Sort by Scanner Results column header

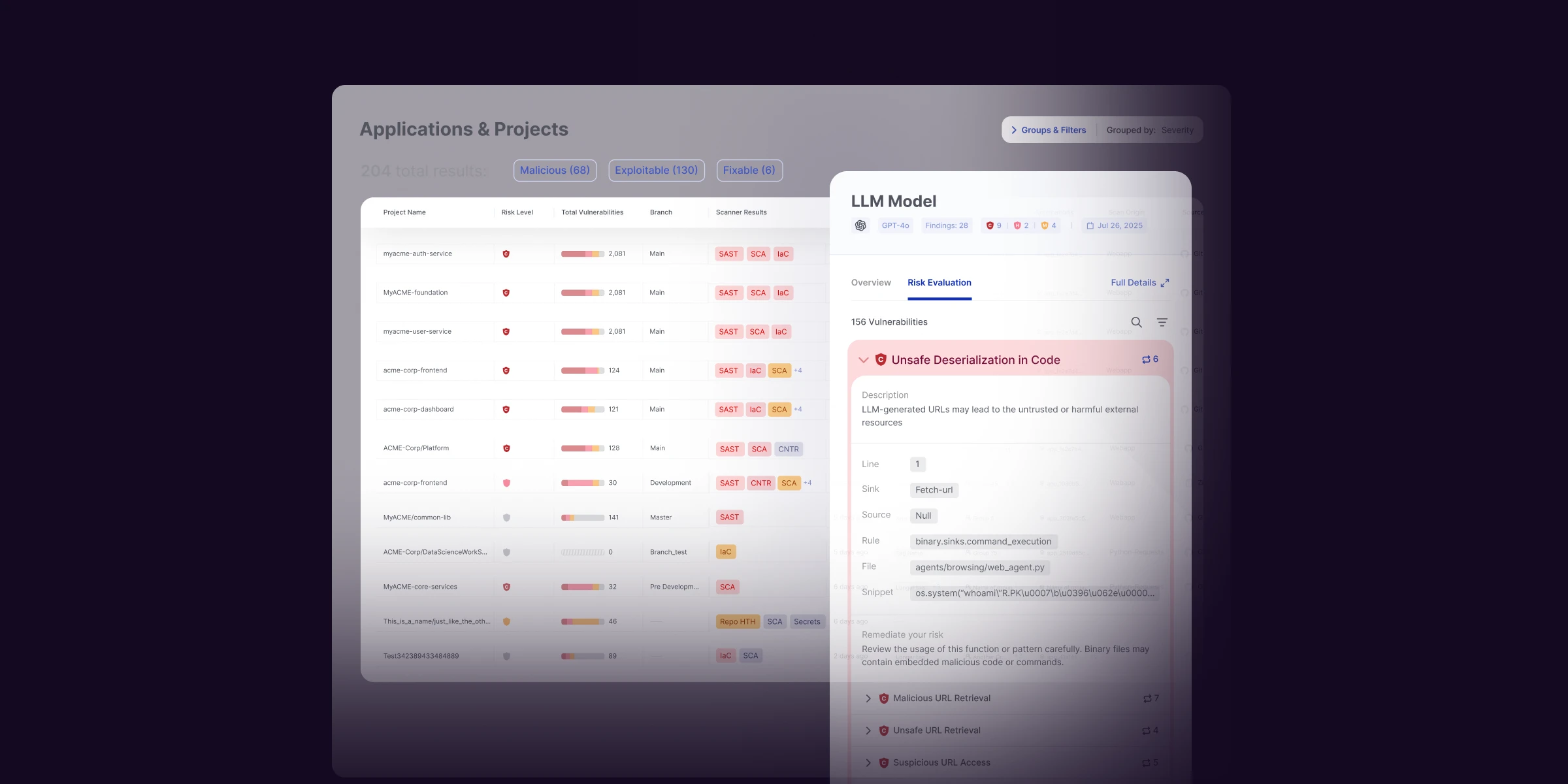[x=742, y=212]
